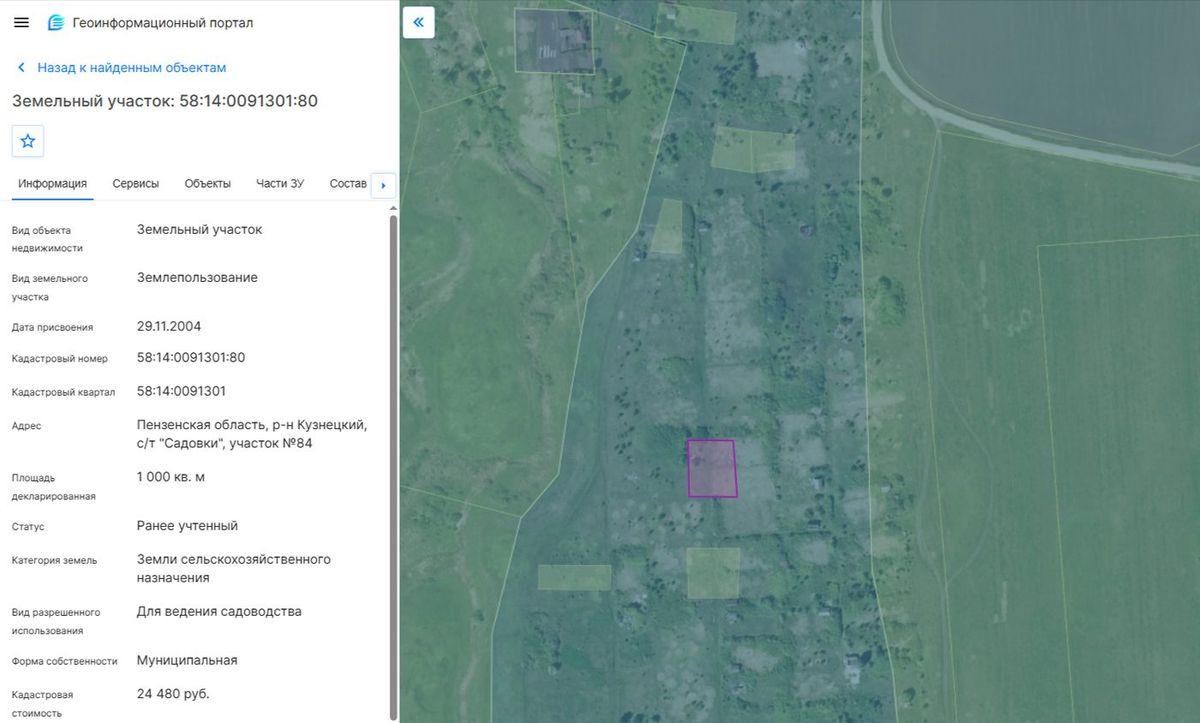Click the dark building parcel at map top
Image resolution: width=1200 pixels, height=723 pixels.
(x=553, y=40)
